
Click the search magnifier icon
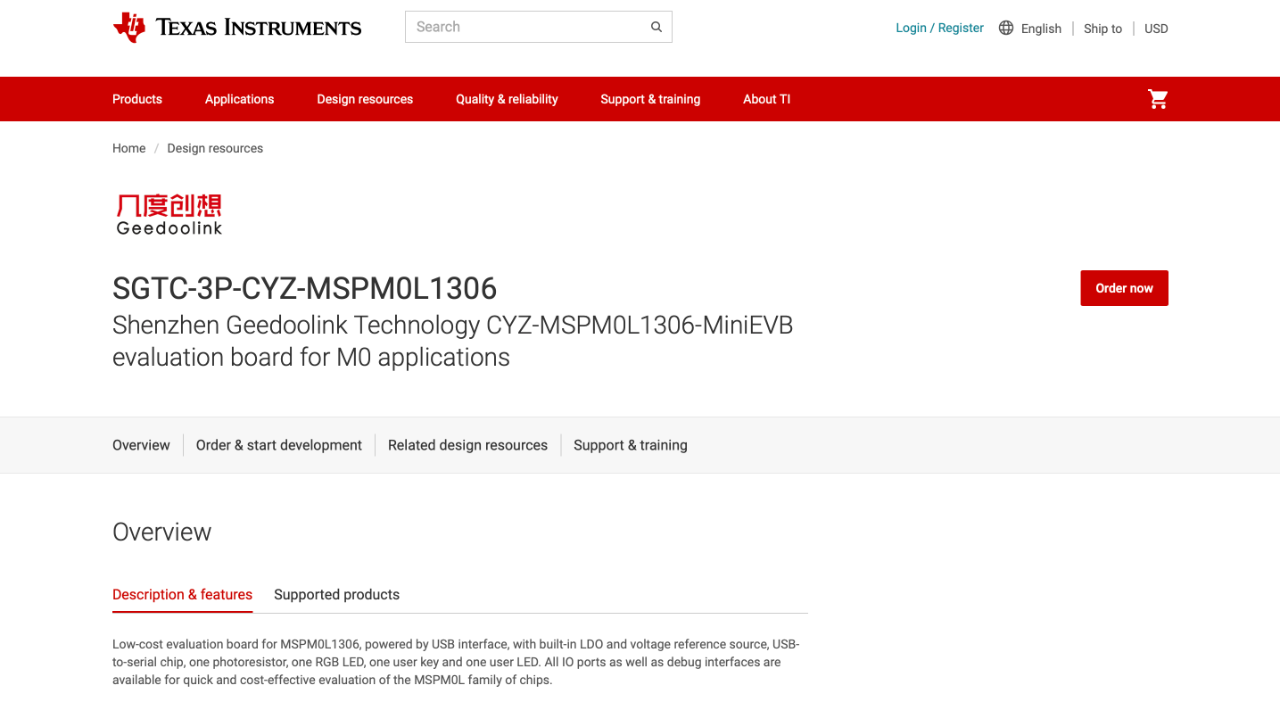(x=657, y=27)
